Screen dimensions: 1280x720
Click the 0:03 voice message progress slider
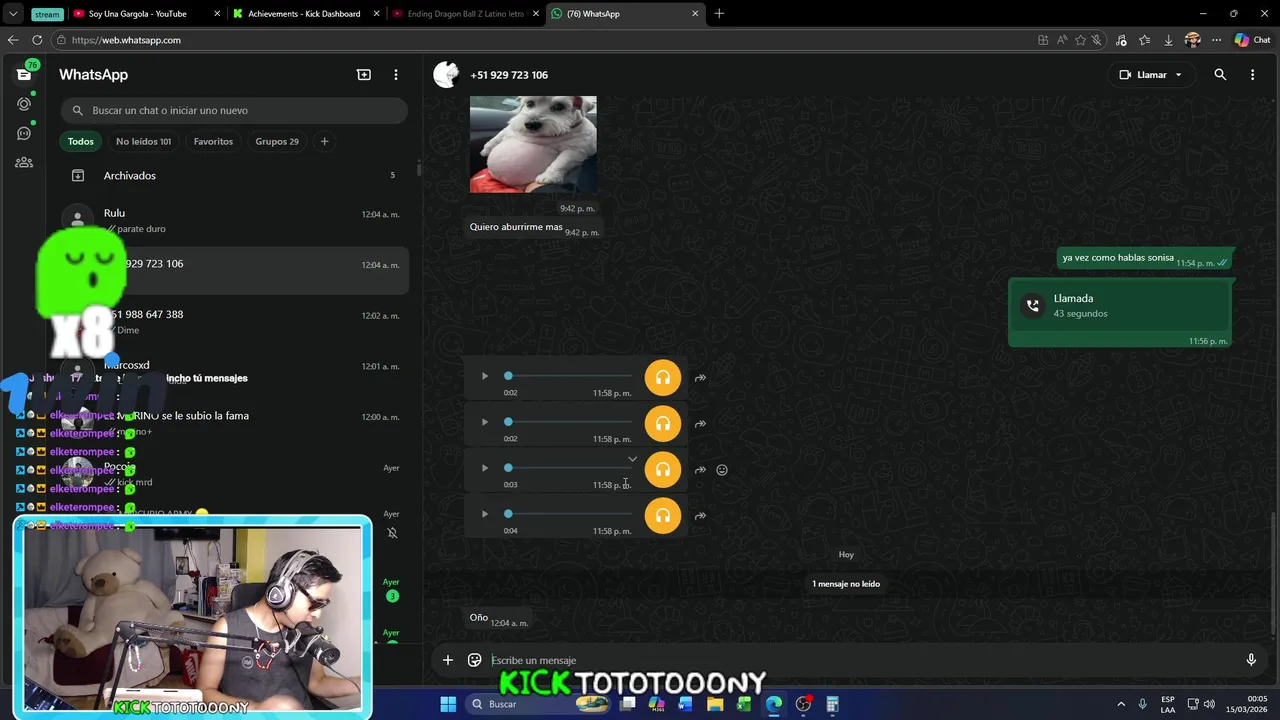[x=569, y=468]
